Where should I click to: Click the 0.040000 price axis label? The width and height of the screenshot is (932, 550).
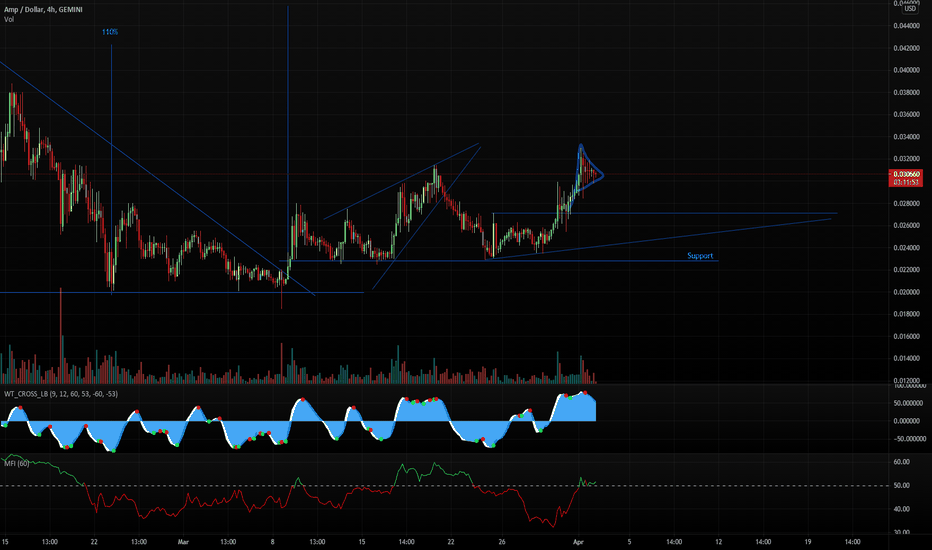[x=906, y=70]
